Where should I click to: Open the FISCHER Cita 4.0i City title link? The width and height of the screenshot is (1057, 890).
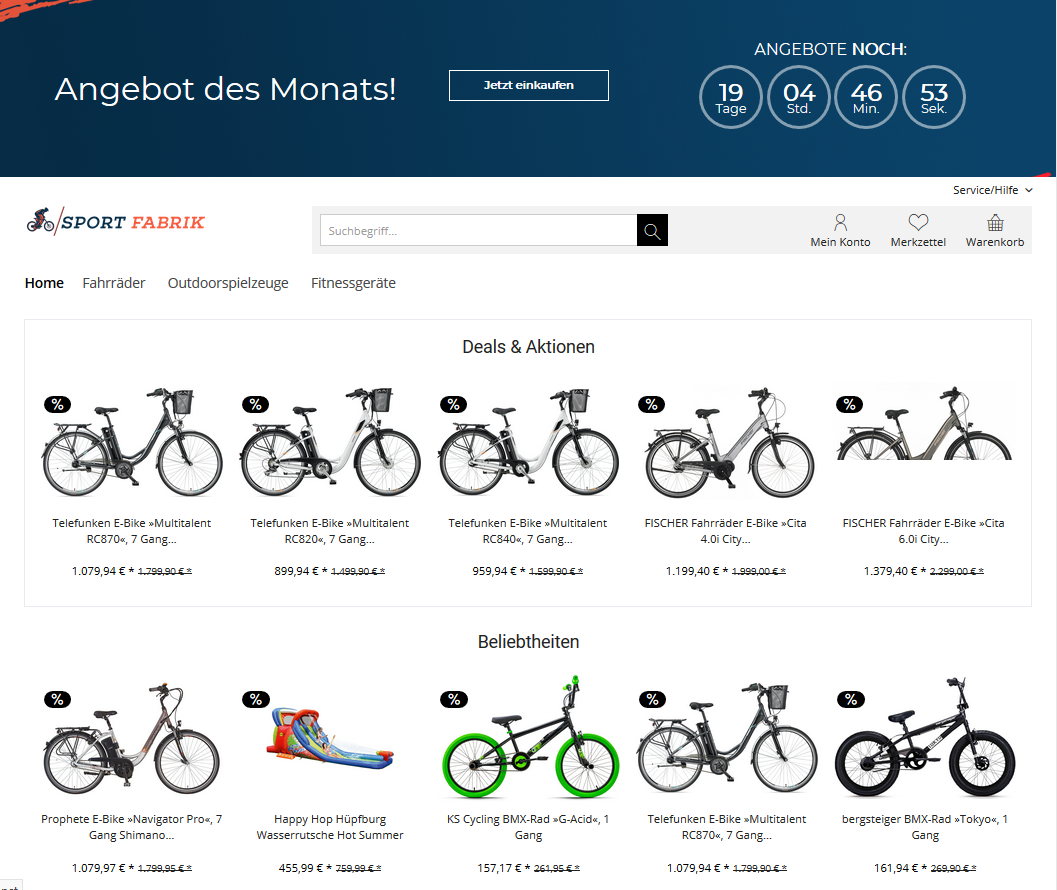[x=725, y=531]
